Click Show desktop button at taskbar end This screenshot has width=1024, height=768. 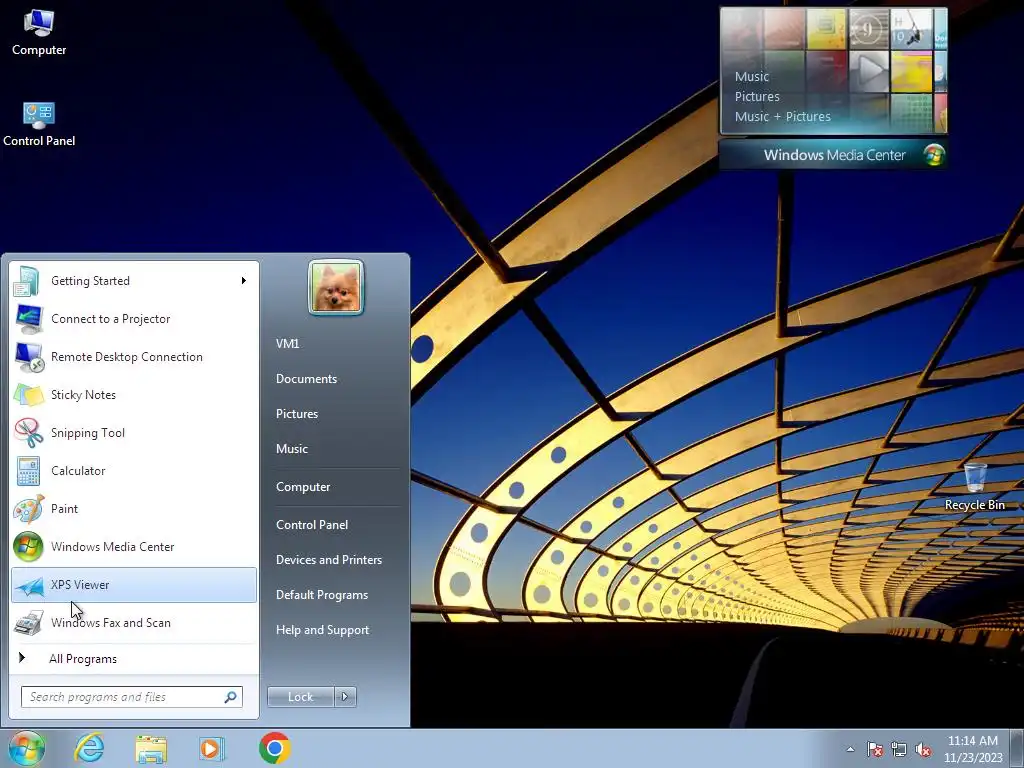pos(1019,748)
